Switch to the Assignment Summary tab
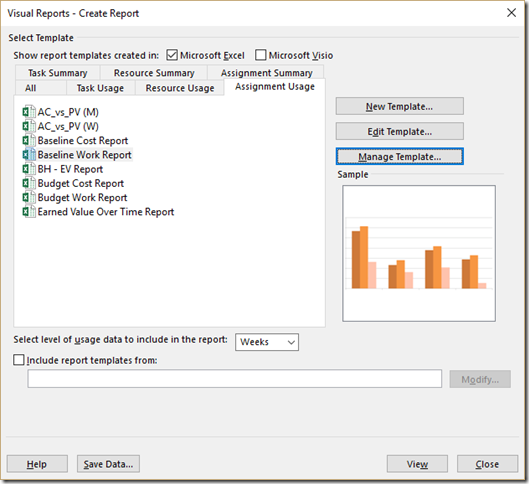Viewport: 529px width, 484px height. point(267,73)
